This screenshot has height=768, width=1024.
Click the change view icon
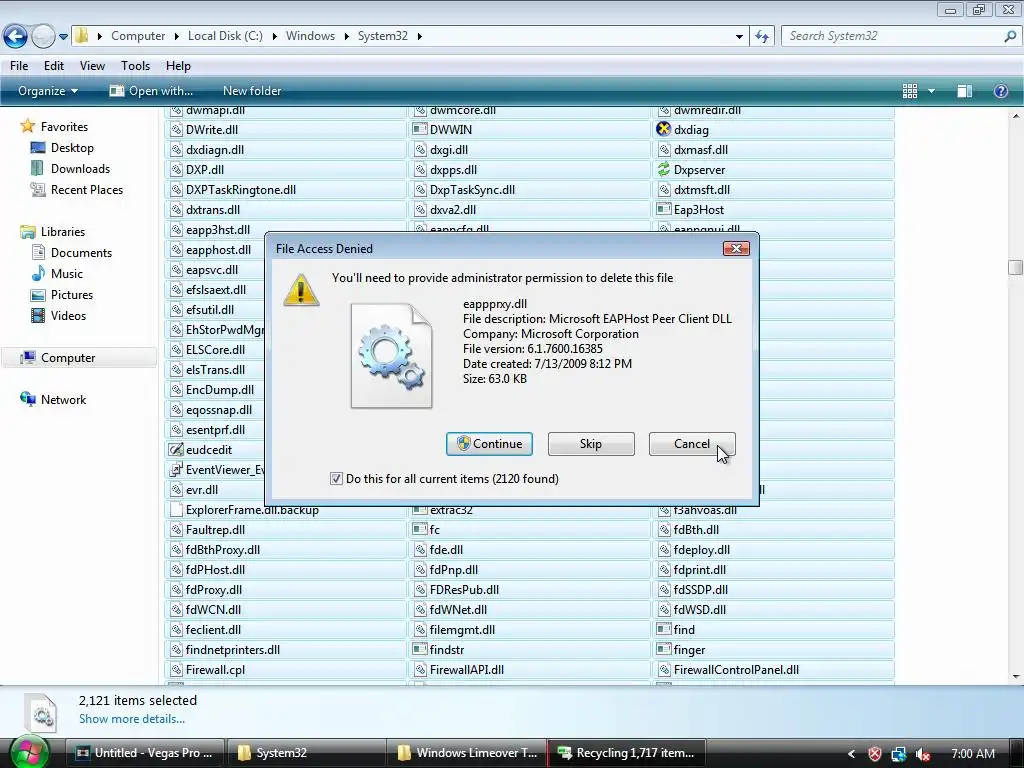pos(910,91)
